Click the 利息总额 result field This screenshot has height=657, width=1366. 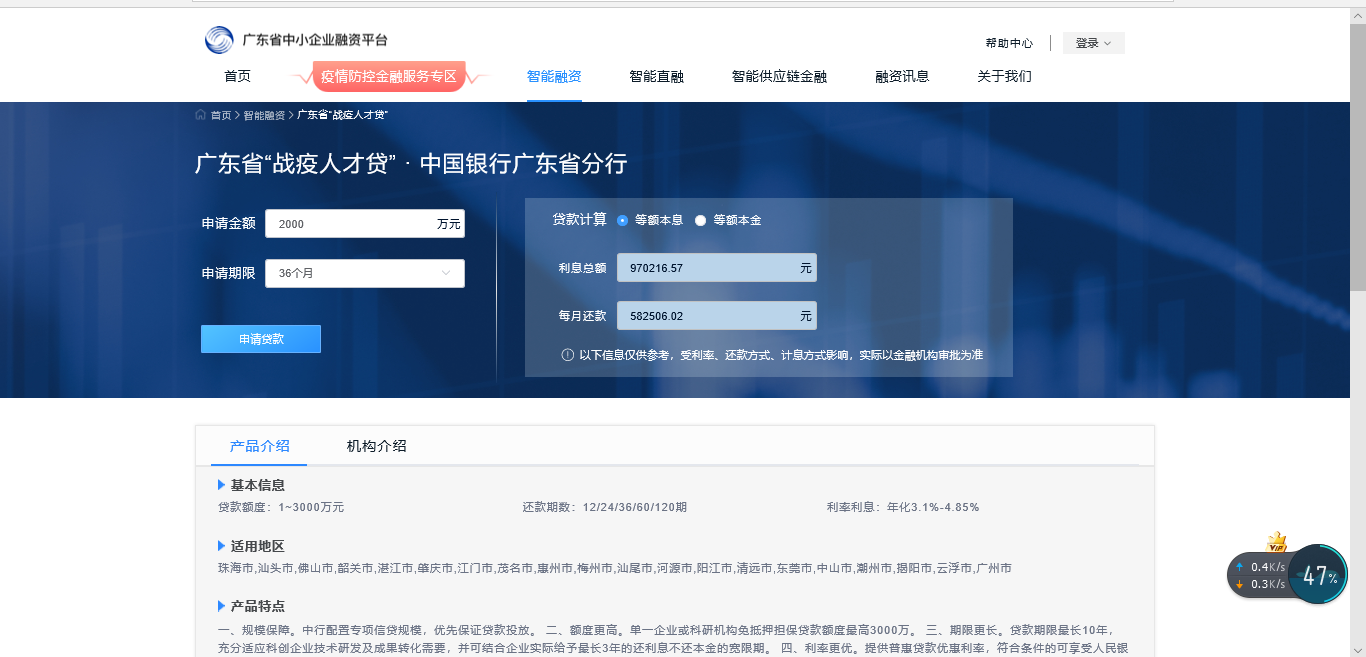coord(717,268)
